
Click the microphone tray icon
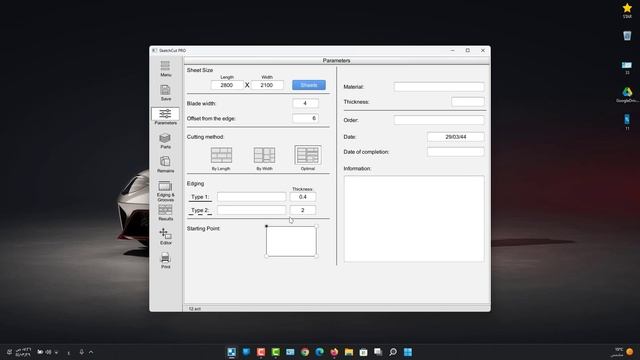point(82,352)
